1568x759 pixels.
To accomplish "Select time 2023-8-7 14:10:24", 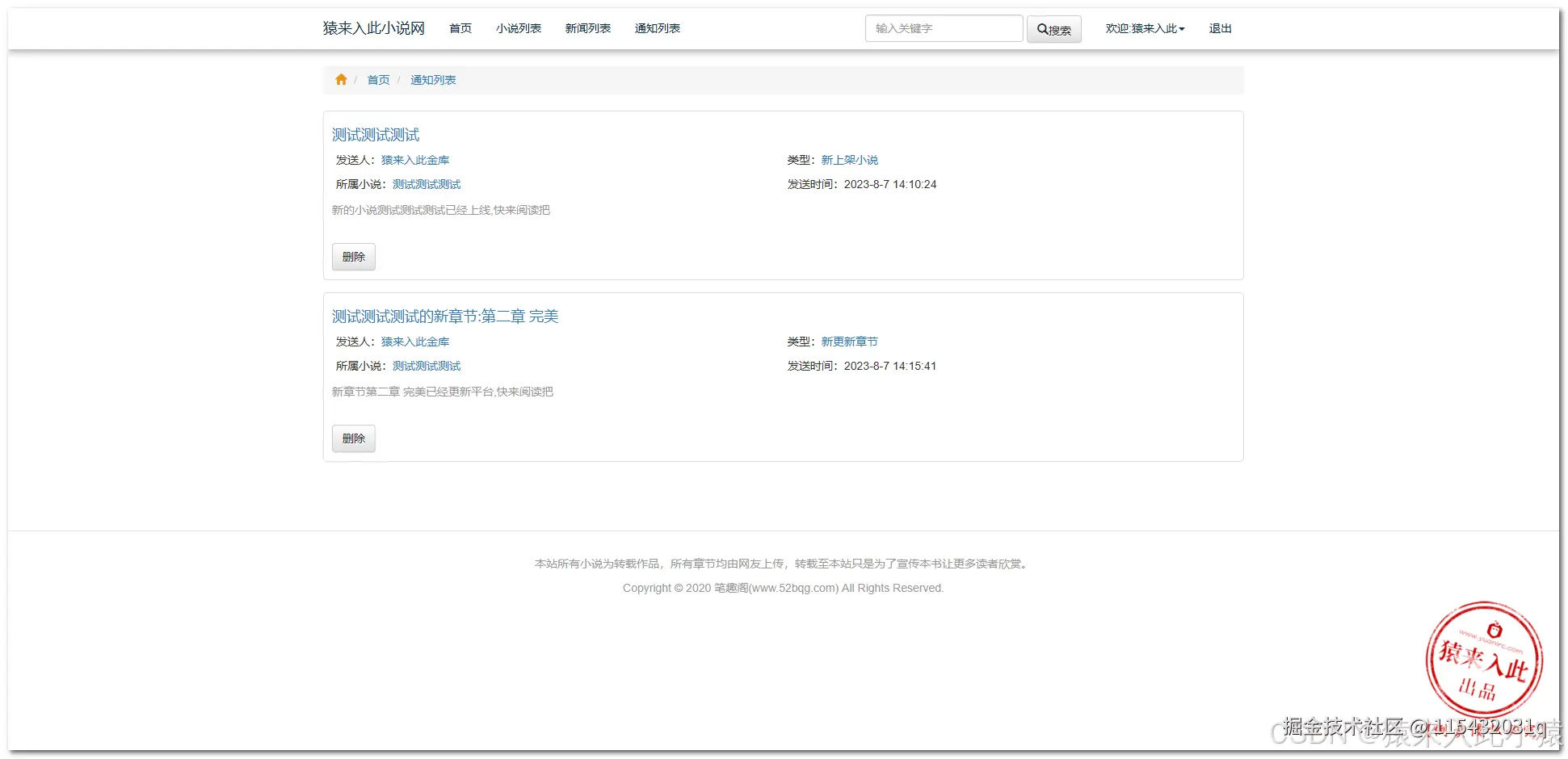I will pyautogui.click(x=890, y=184).
